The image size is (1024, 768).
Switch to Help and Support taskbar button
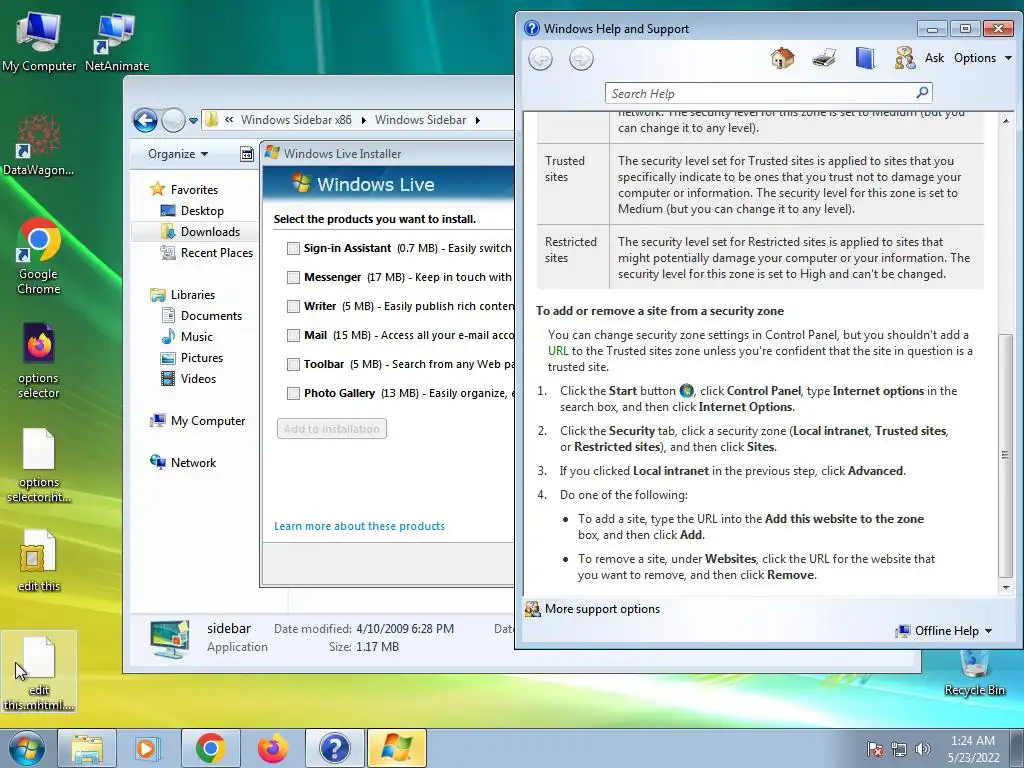pyautogui.click(x=334, y=748)
